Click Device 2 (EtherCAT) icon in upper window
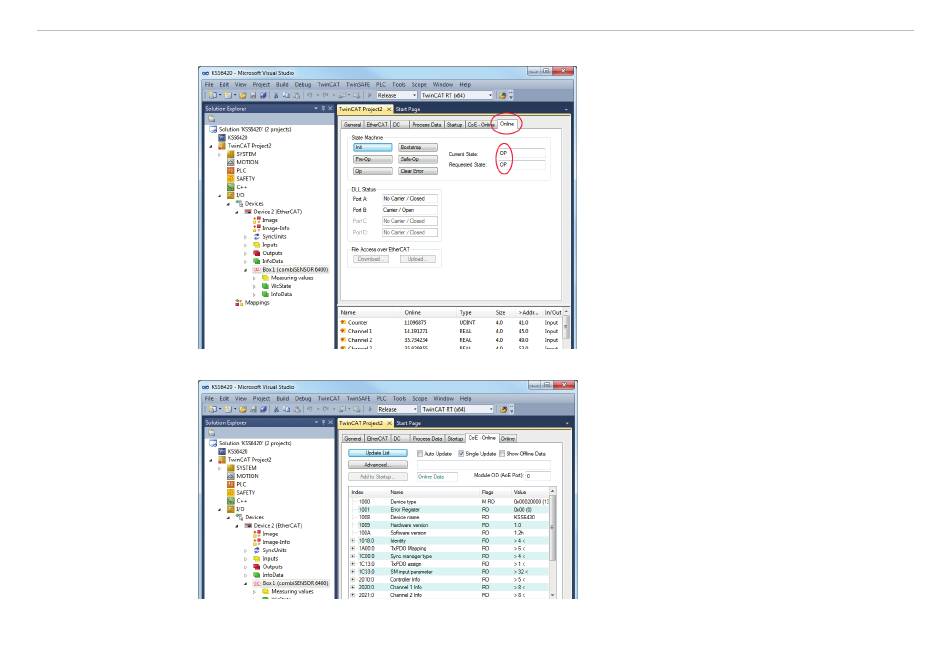The height and width of the screenshot is (665, 950). (x=248, y=212)
